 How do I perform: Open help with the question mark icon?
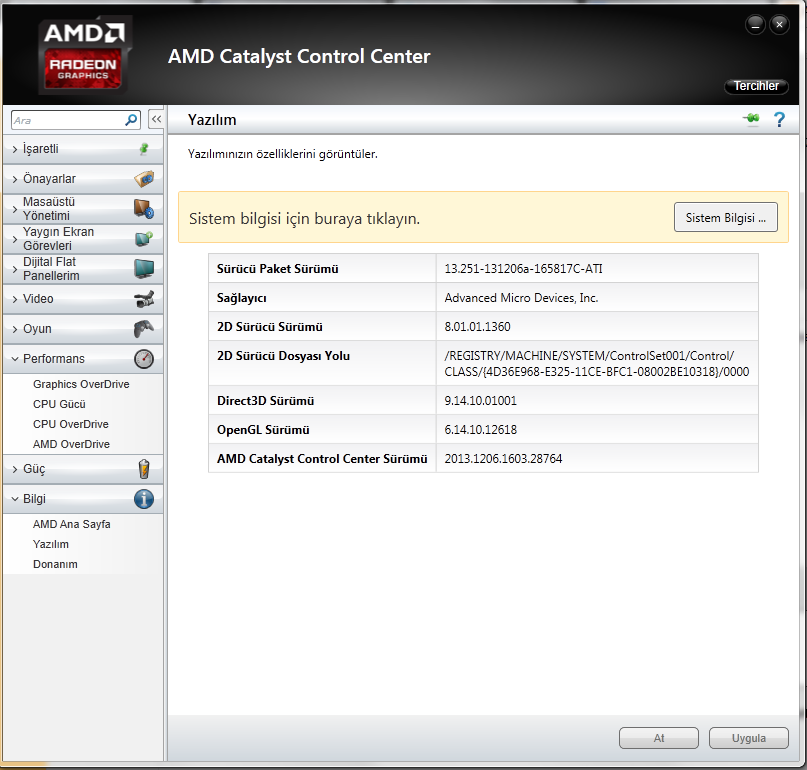[x=779, y=119]
